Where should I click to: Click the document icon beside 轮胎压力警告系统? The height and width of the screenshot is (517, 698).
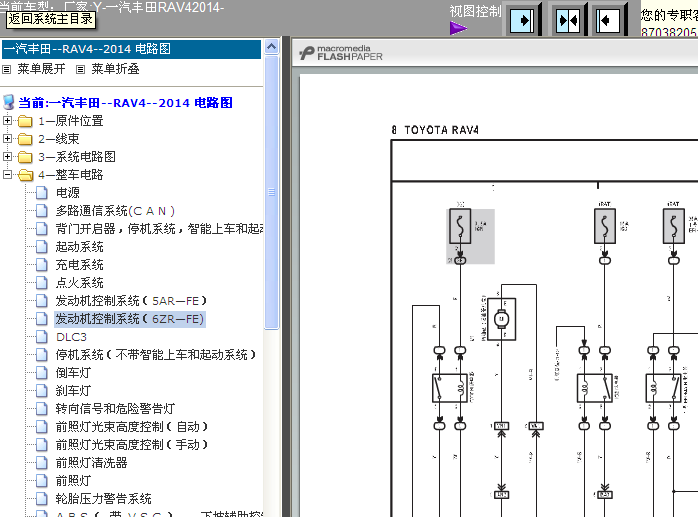tap(41, 499)
